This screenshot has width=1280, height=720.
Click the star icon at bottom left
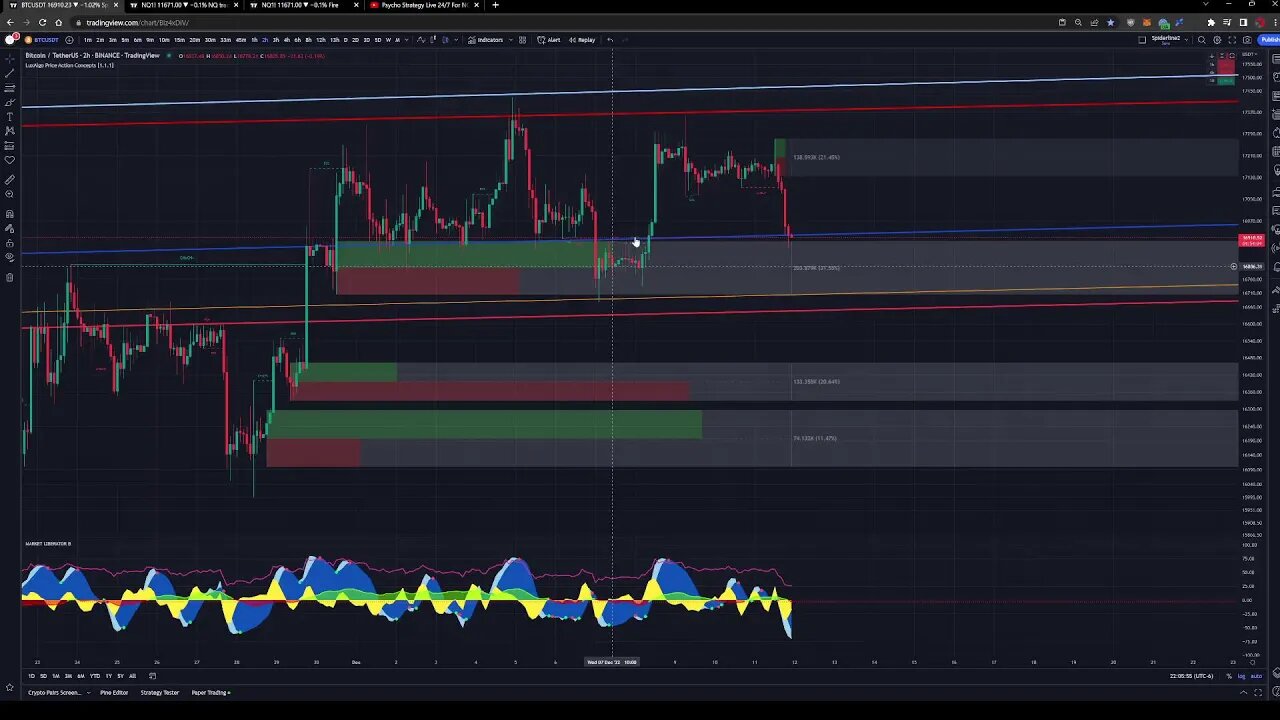click(x=10, y=687)
